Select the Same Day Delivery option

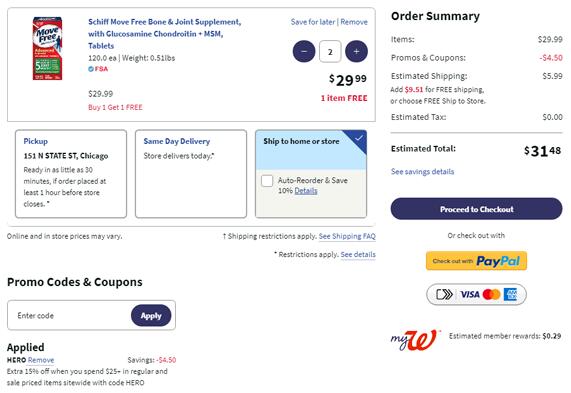pyautogui.click(x=191, y=174)
